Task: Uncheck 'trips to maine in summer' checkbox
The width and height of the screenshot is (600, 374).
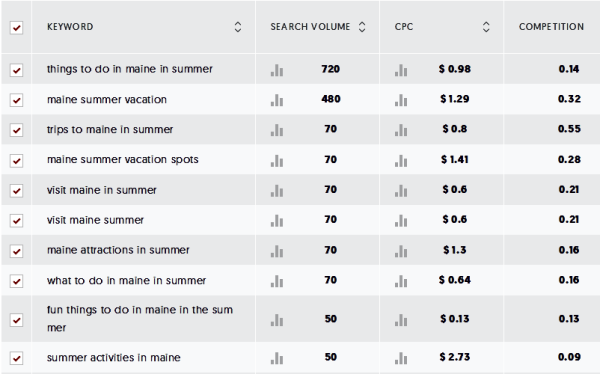Action: [x=16, y=130]
